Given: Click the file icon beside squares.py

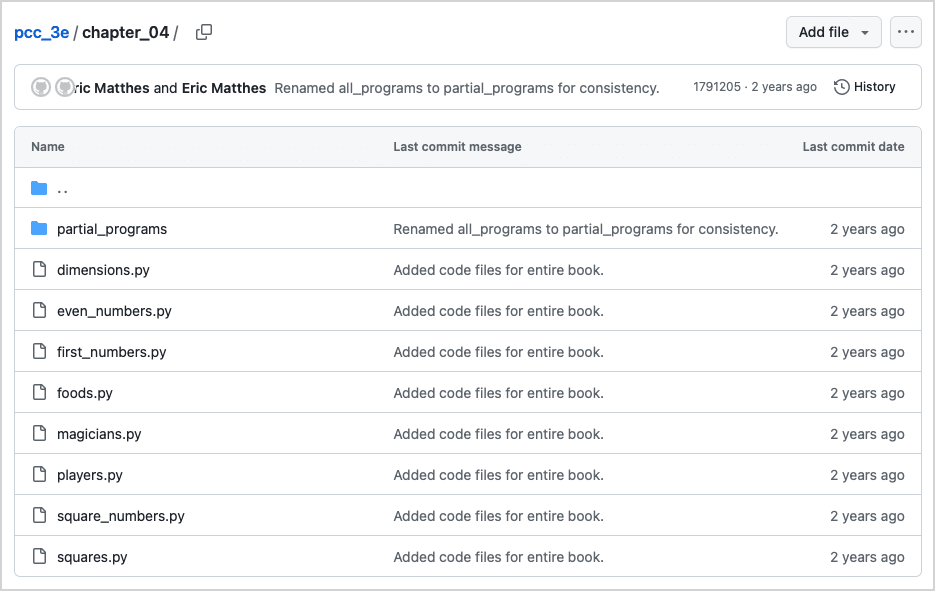Looking at the screenshot, I should point(38,556).
